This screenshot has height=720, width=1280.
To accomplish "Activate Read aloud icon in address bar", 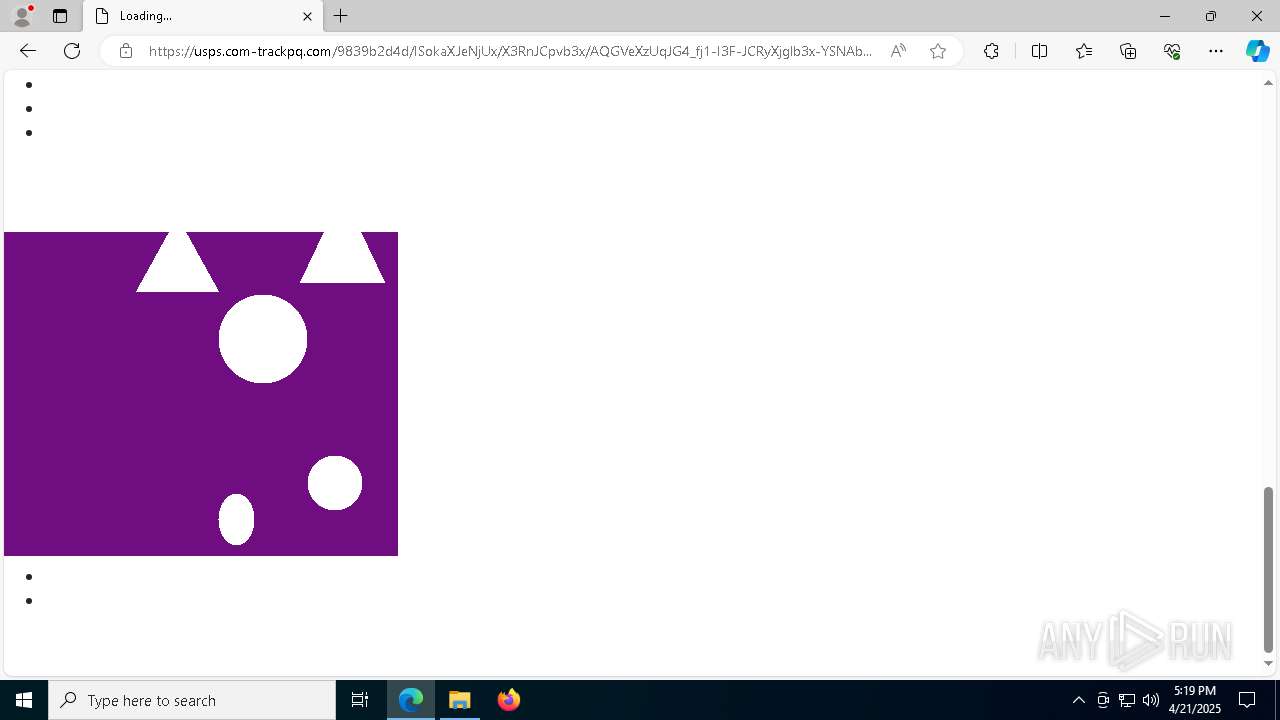I will (898, 51).
